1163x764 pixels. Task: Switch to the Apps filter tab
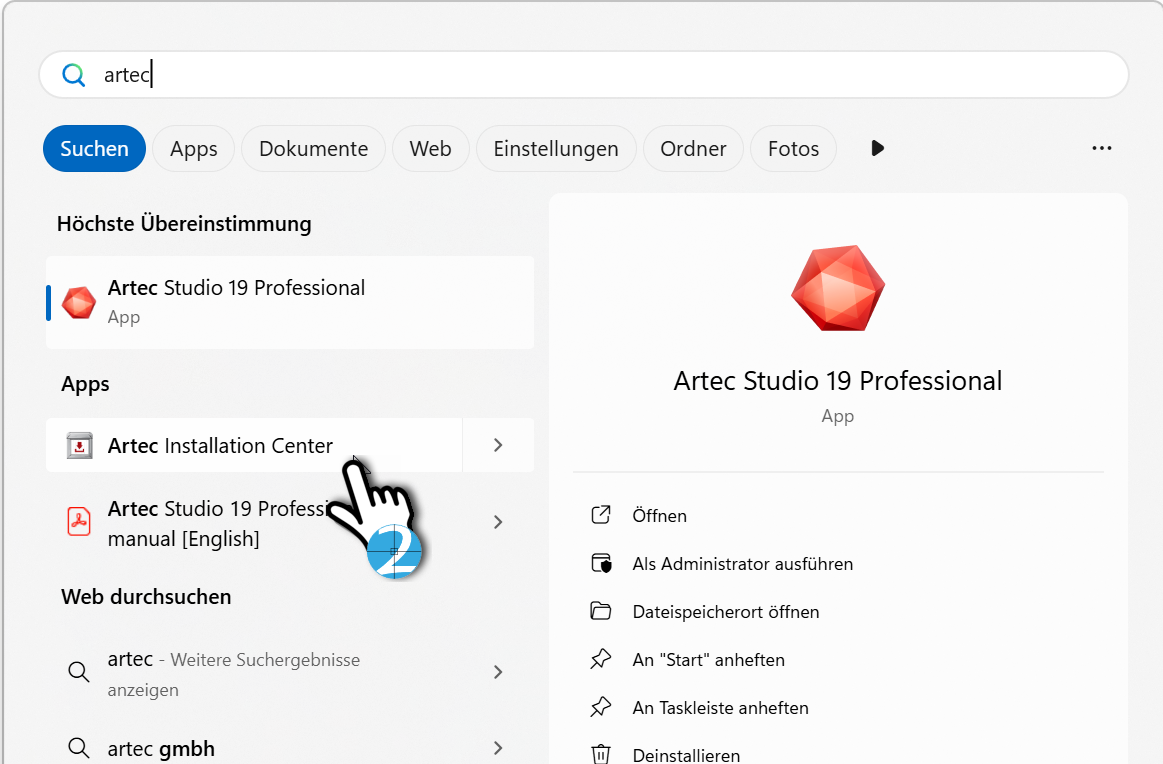194,148
